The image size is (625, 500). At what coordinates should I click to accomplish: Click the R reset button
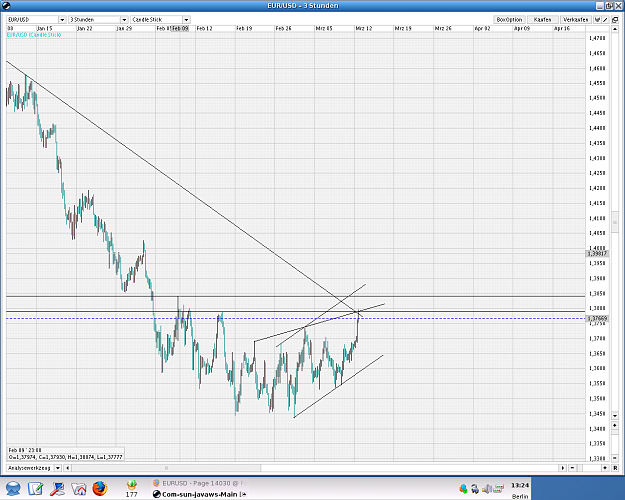[x=615, y=468]
